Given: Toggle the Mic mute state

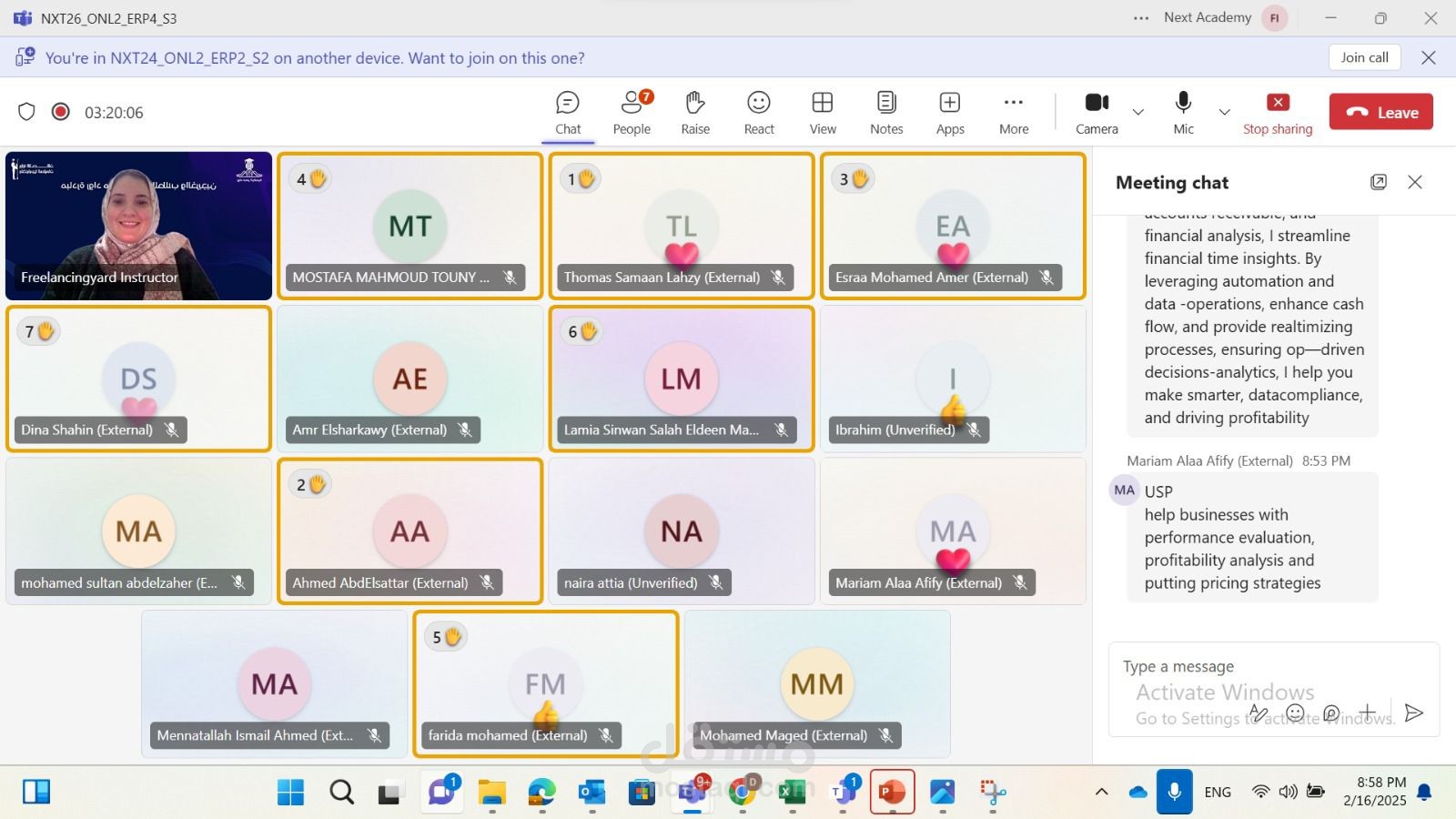Looking at the screenshot, I should [x=1183, y=113].
